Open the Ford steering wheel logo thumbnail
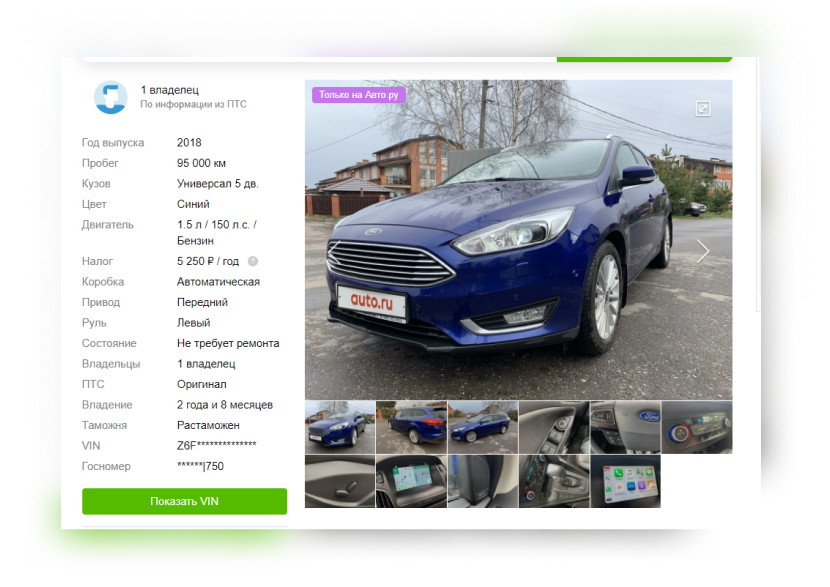 628,427
